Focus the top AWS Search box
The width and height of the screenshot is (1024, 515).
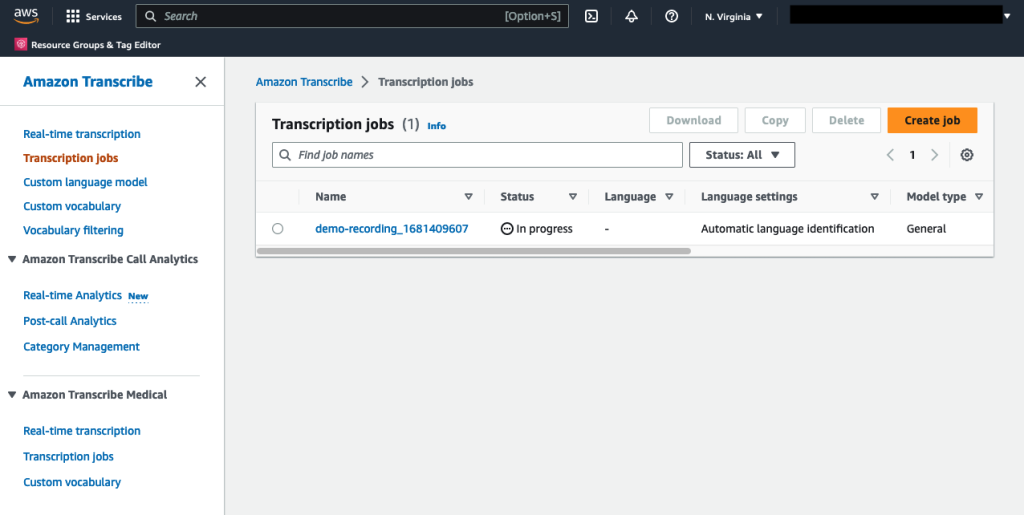(x=352, y=16)
